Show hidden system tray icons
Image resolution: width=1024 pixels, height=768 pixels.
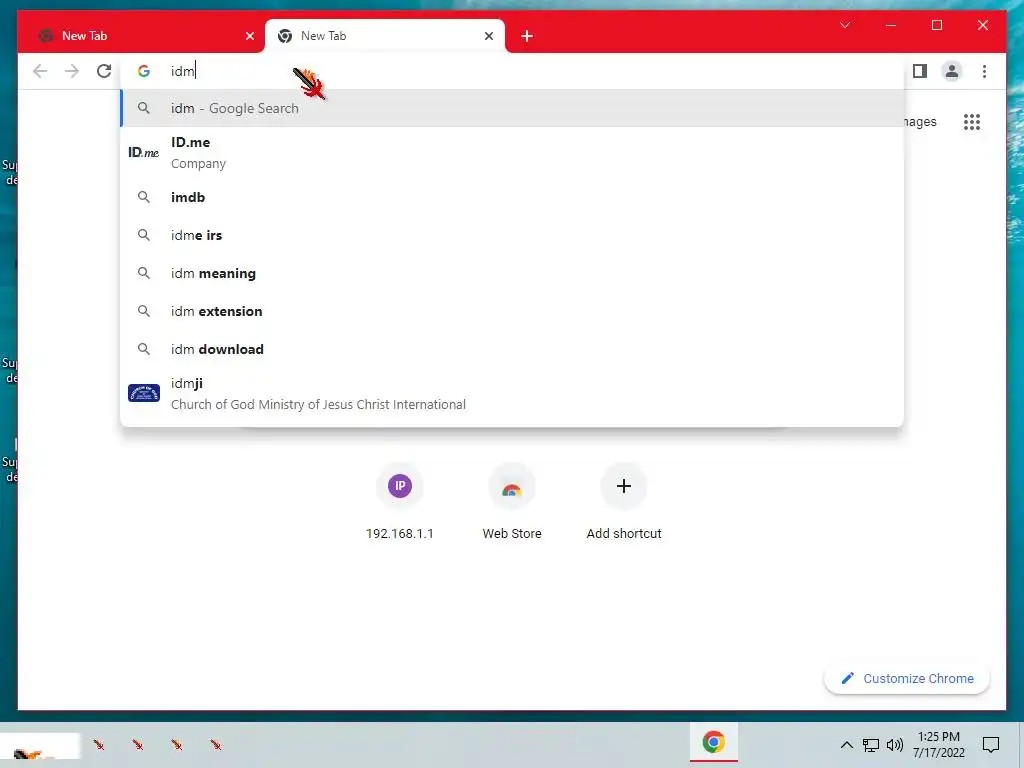click(x=846, y=744)
